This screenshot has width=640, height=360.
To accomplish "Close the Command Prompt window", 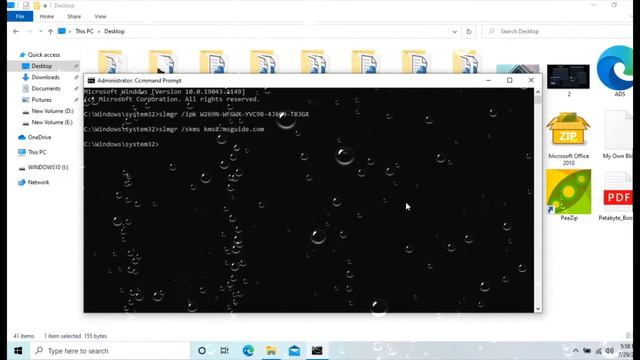I will [531, 80].
